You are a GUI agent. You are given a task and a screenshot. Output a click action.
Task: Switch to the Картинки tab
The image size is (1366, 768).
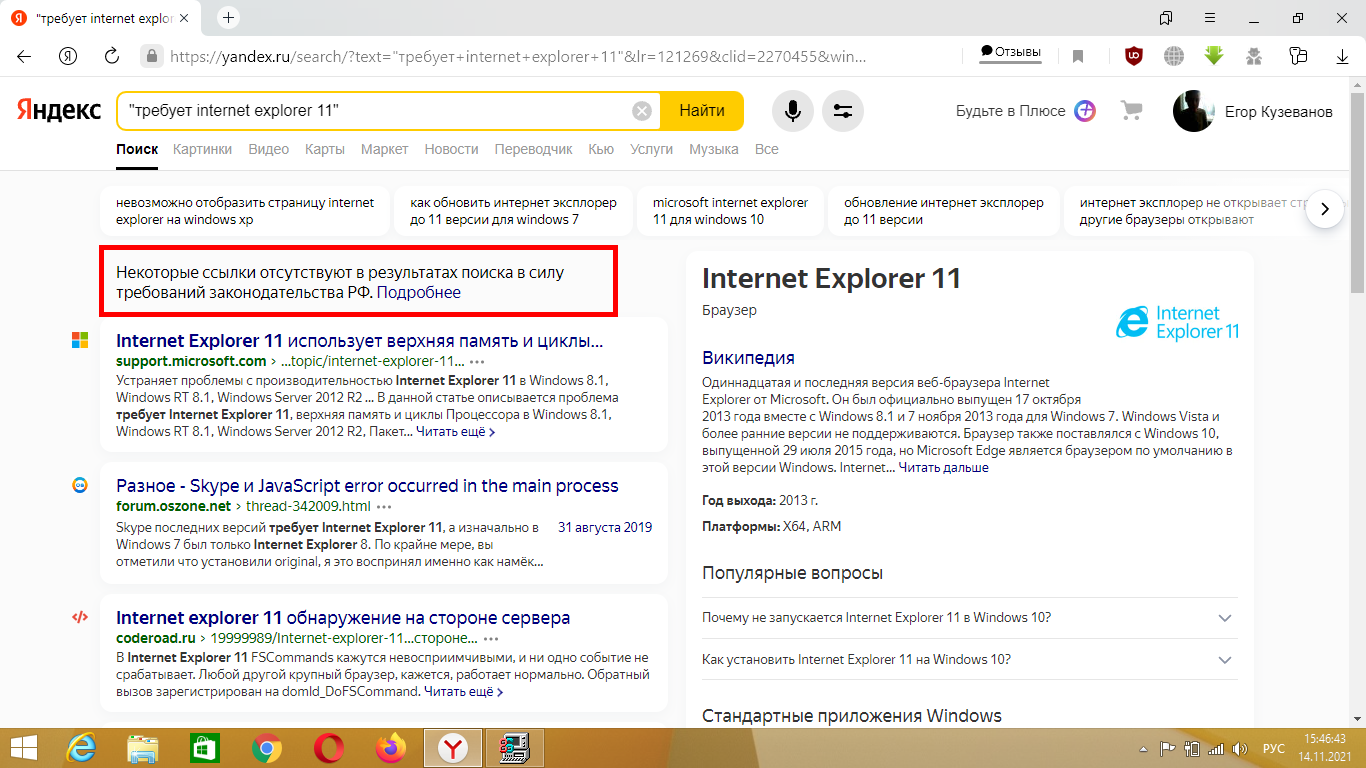pyautogui.click(x=202, y=149)
